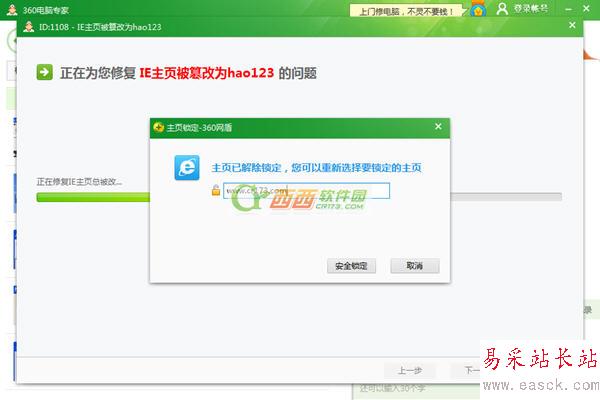This screenshot has height=400, width=600.
Task: Close the 360电脑专家 main window
Action: pos(586,8)
